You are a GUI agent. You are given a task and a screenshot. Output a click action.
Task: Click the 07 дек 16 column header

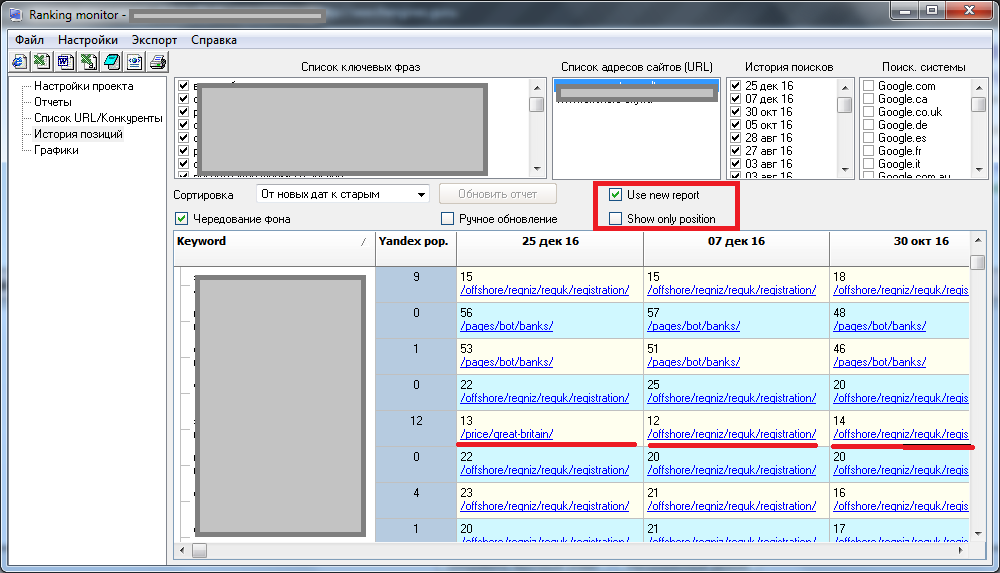click(x=736, y=248)
